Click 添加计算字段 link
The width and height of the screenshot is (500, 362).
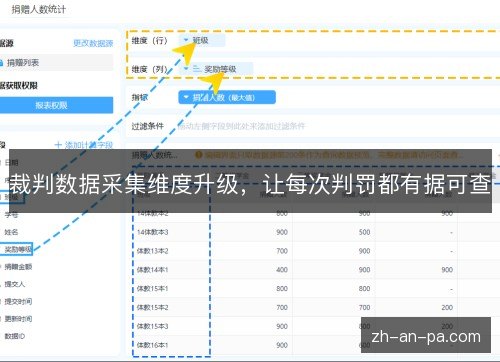tap(84, 145)
